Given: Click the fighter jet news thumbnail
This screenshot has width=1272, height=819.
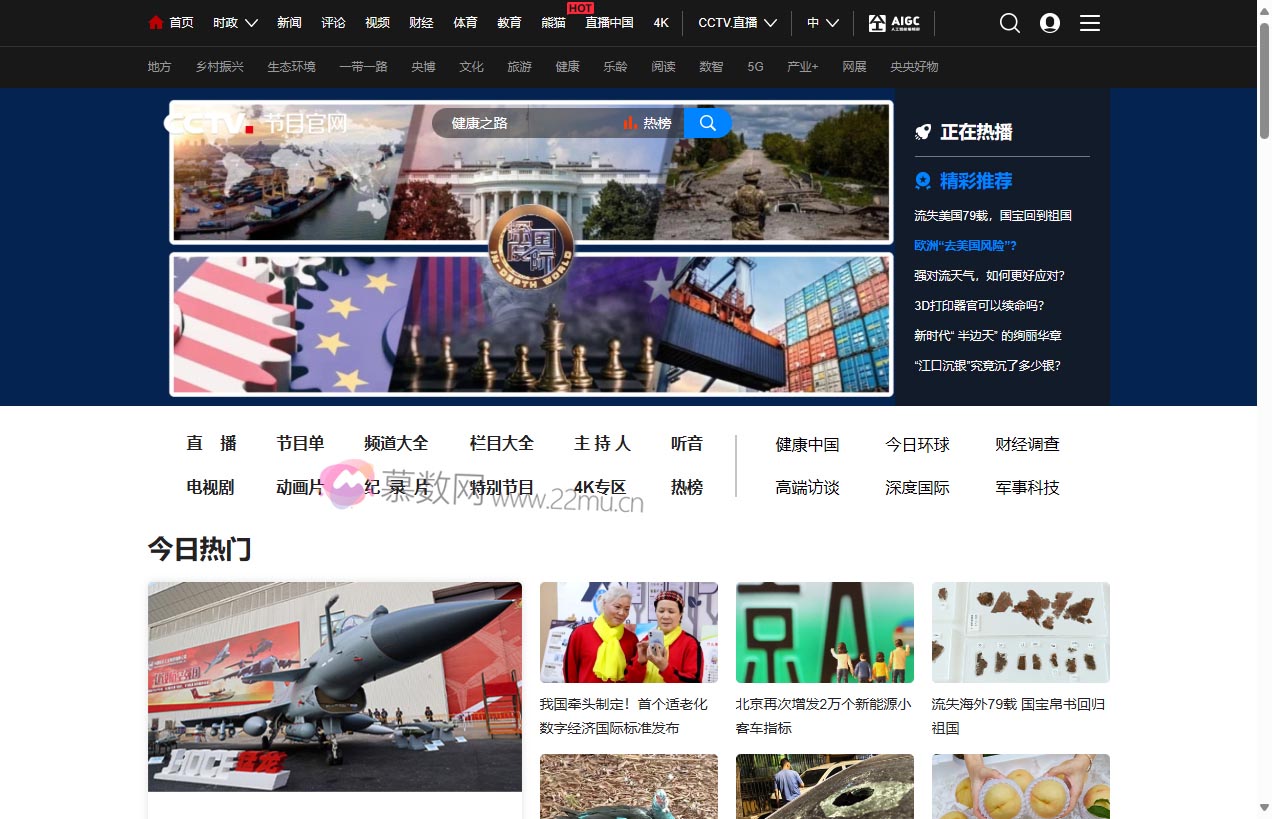Looking at the screenshot, I should pos(334,687).
